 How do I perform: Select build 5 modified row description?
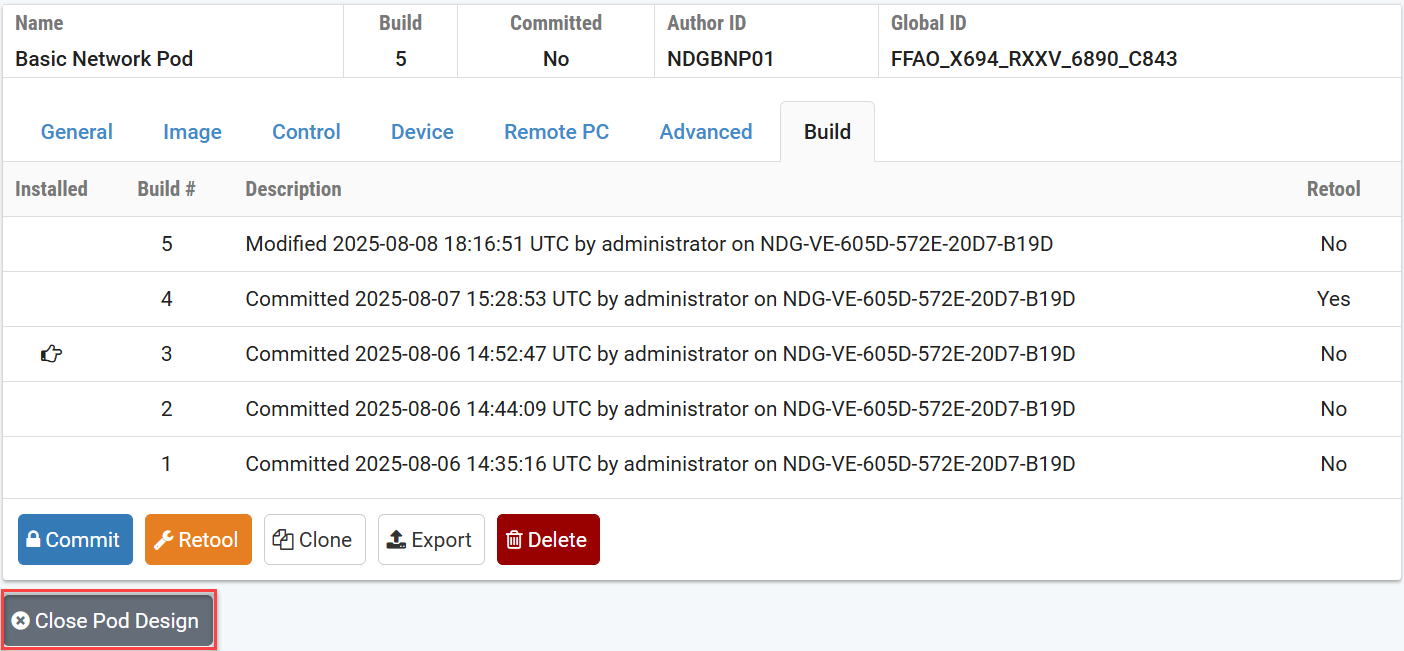tap(649, 244)
